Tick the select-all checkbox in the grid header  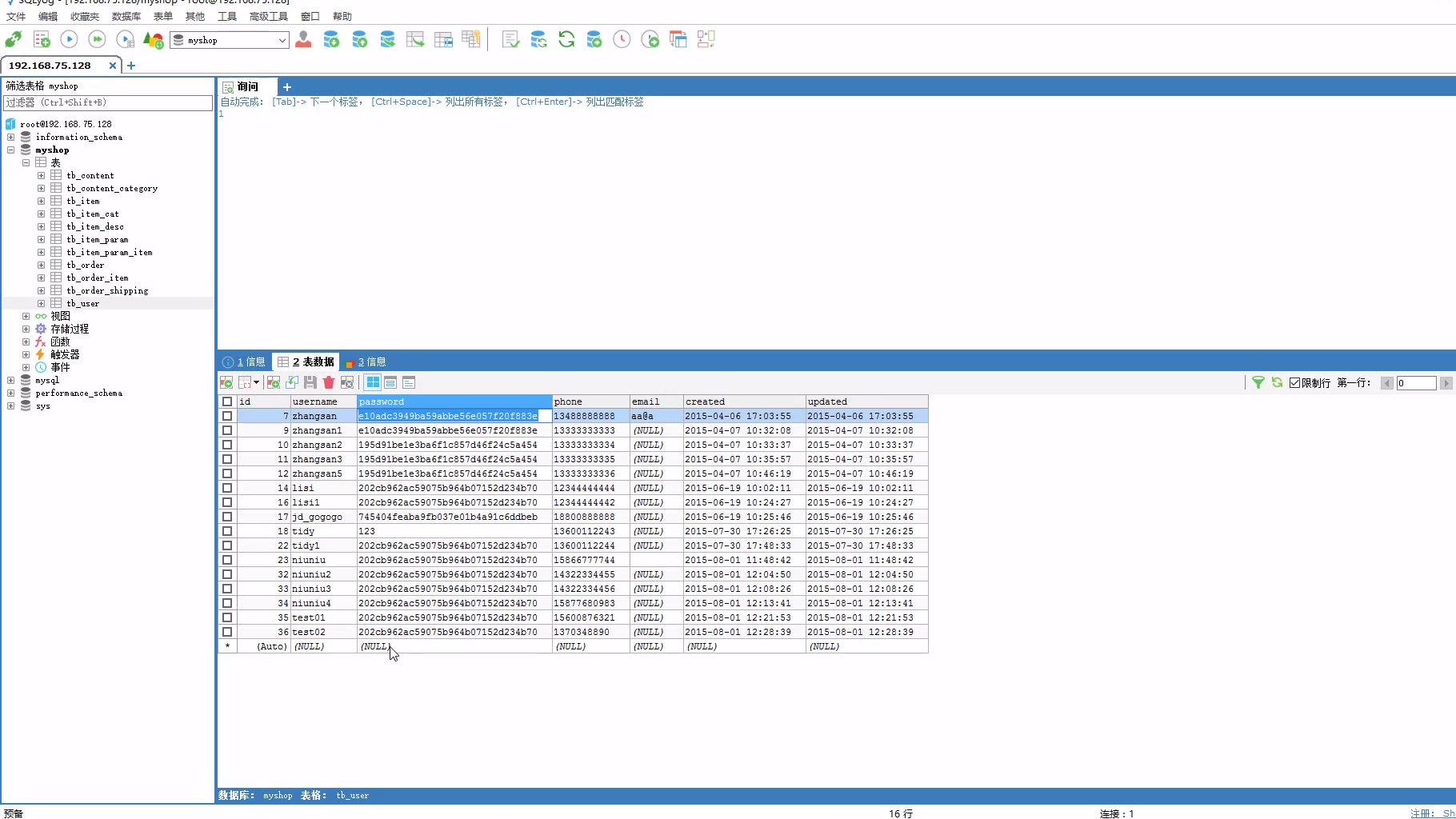point(227,402)
